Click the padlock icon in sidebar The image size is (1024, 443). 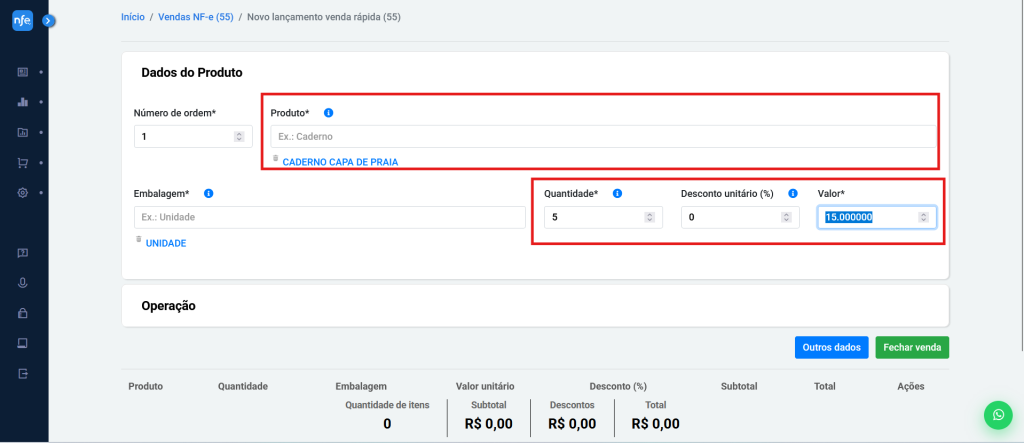pos(23,313)
